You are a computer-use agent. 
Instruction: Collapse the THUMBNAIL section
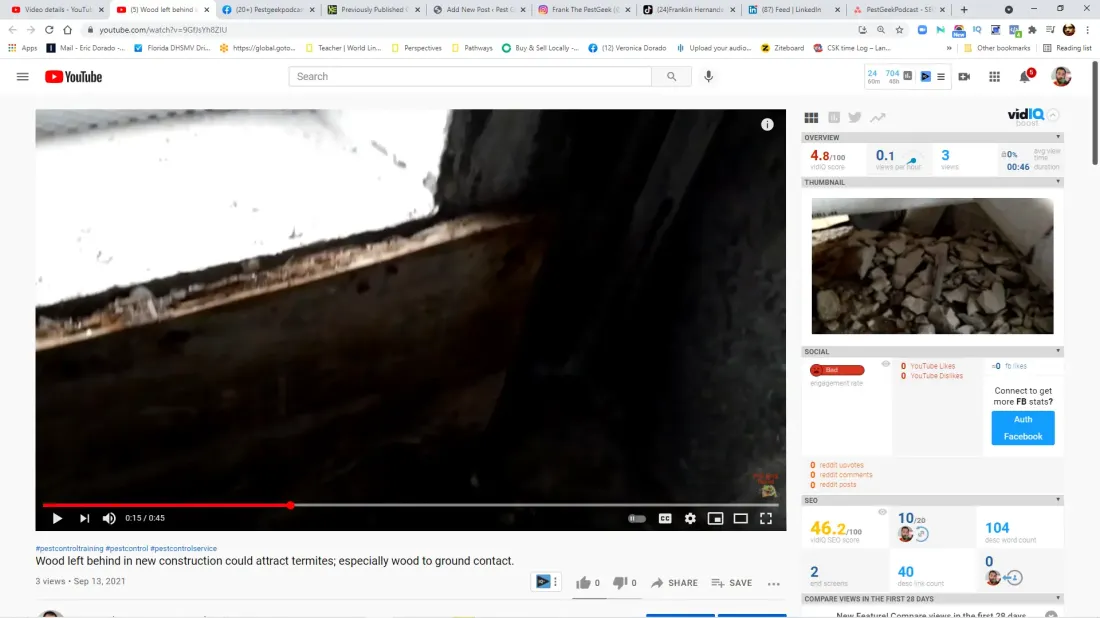pyautogui.click(x=1058, y=182)
